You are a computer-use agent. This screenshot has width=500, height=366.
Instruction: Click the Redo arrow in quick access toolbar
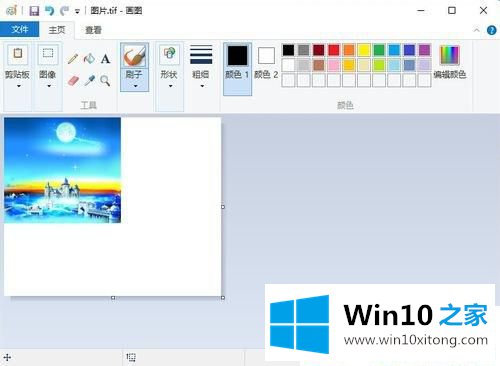pos(64,11)
